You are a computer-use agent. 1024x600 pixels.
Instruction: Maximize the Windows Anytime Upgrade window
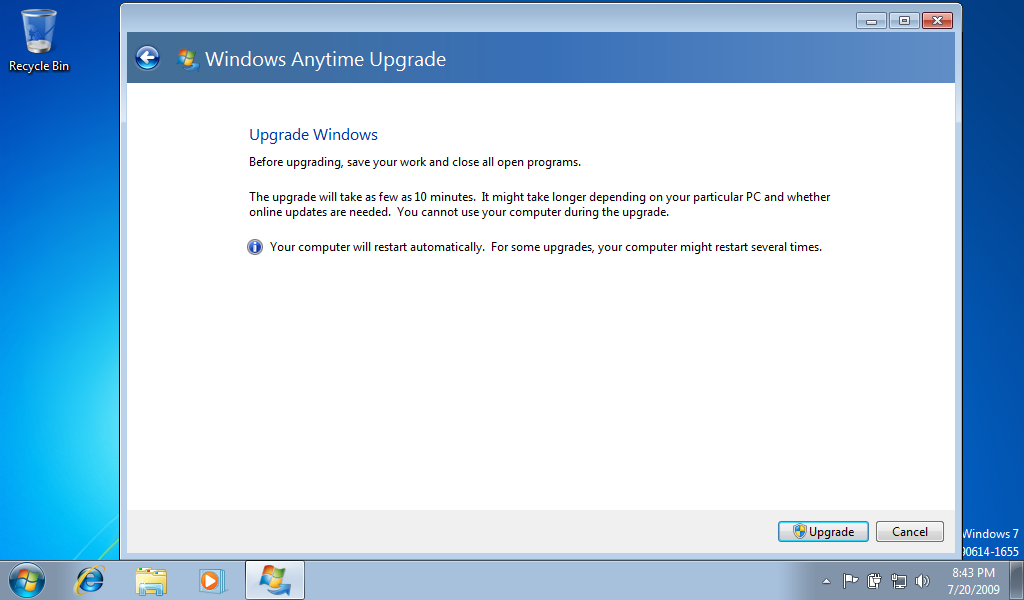coord(904,21)
